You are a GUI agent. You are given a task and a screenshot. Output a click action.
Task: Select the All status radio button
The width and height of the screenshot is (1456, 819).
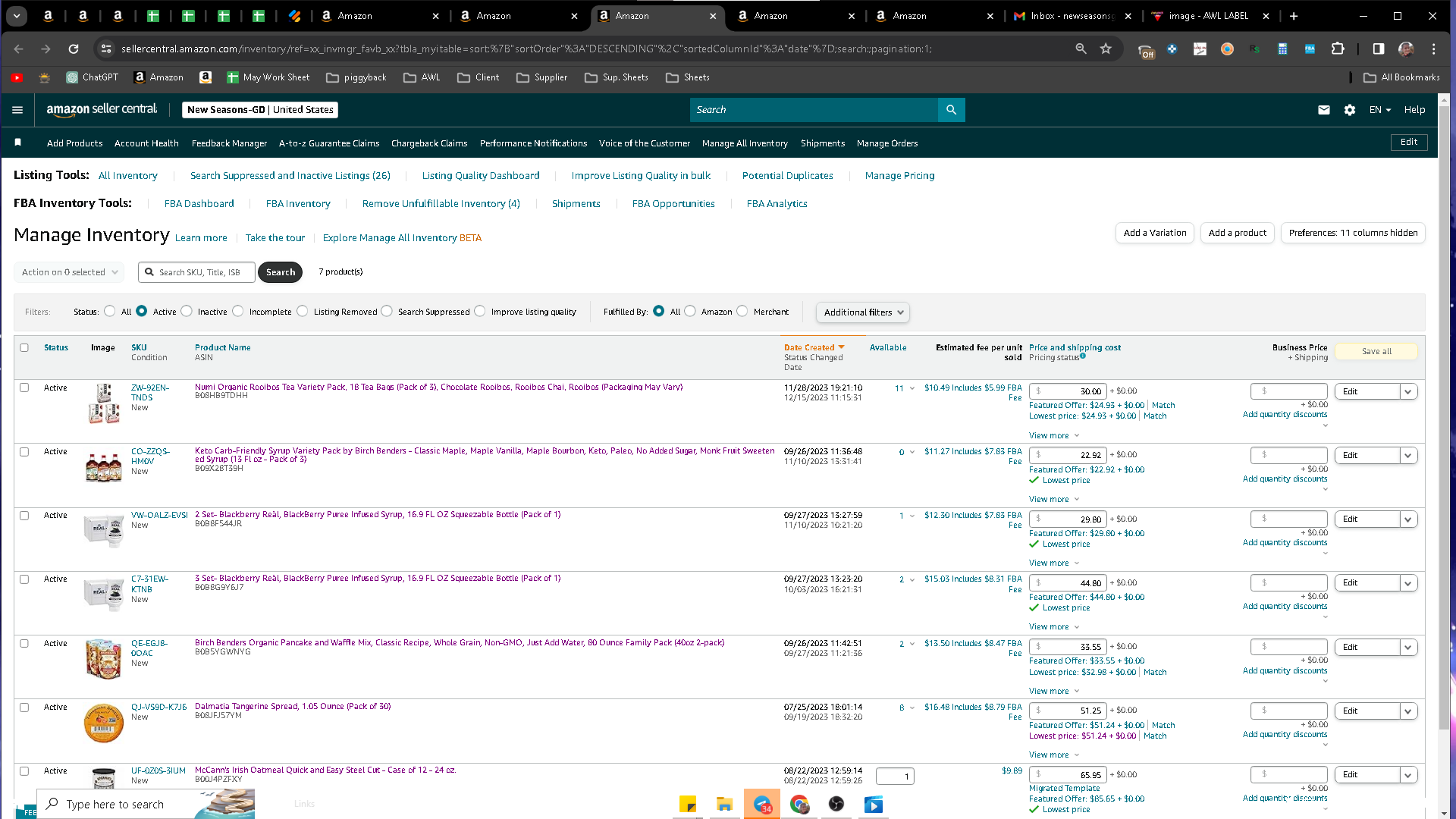coord(110,312)
